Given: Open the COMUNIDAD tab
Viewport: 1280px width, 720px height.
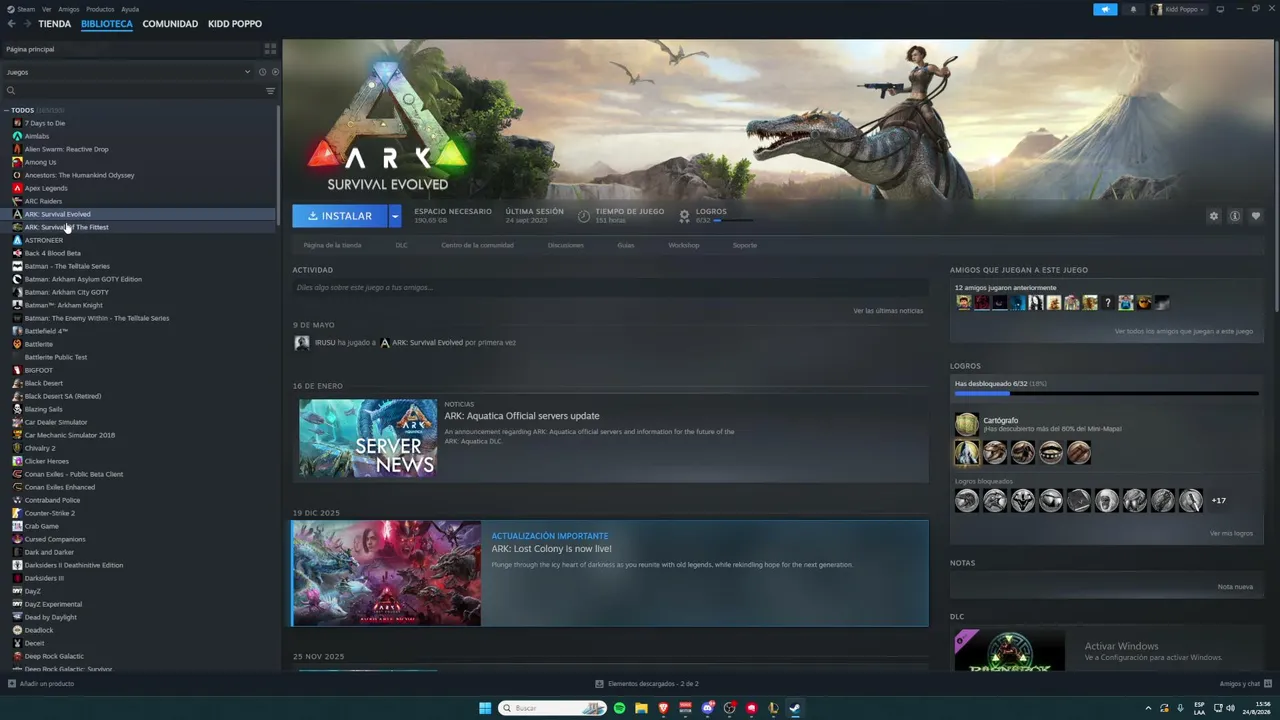Looking at the screenshot, I should point(170,24).
